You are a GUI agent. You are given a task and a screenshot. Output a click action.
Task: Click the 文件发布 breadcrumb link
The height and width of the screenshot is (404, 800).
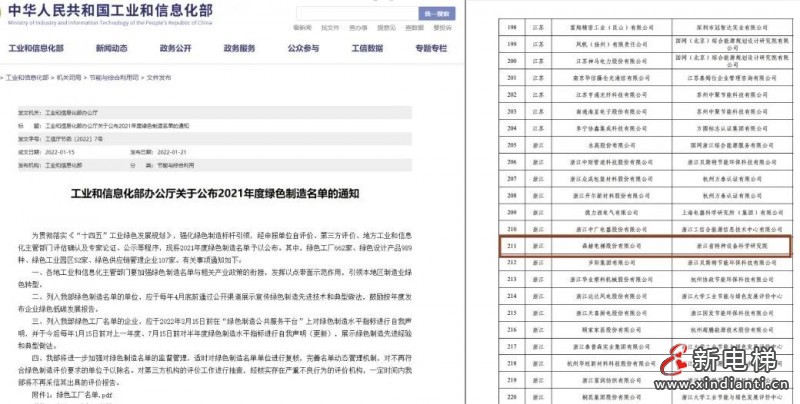(x=159, y=78)
